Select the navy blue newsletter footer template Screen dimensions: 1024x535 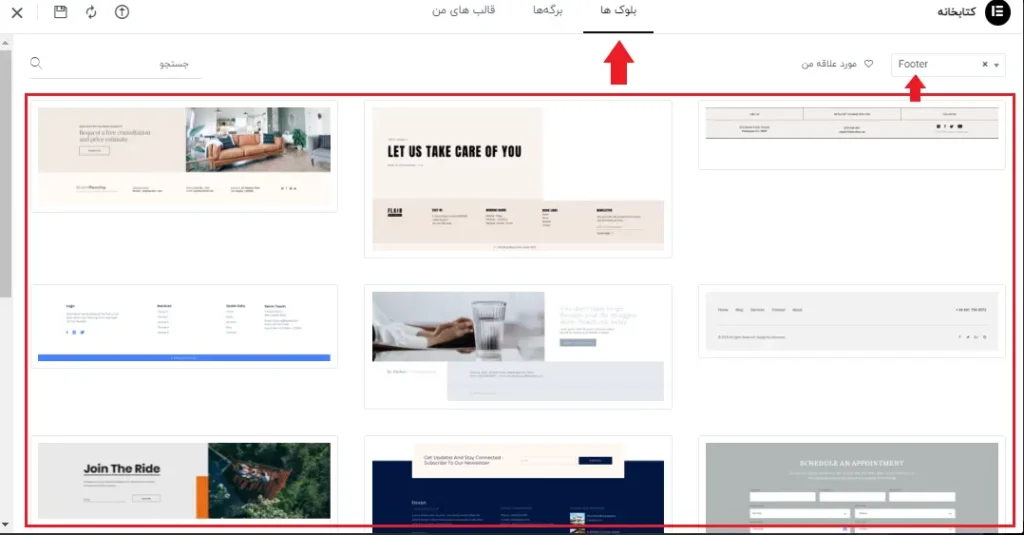[x=517, y=485]
